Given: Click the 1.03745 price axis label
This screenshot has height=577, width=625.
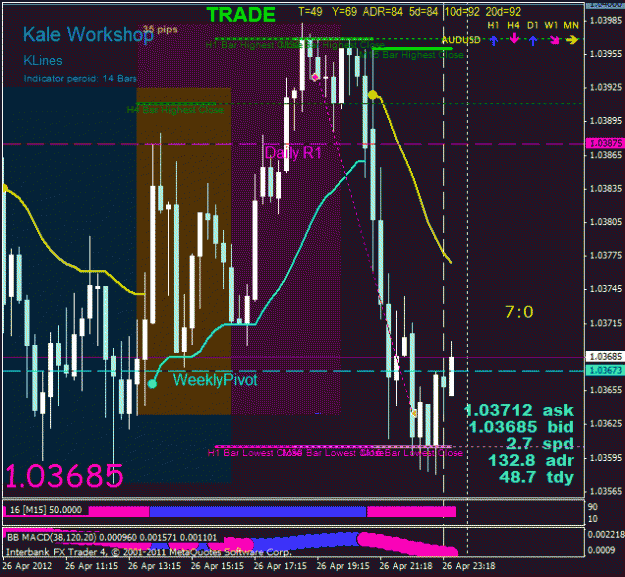Looking at the screenshot, I should pyautogui.click(x=605, y=288).
